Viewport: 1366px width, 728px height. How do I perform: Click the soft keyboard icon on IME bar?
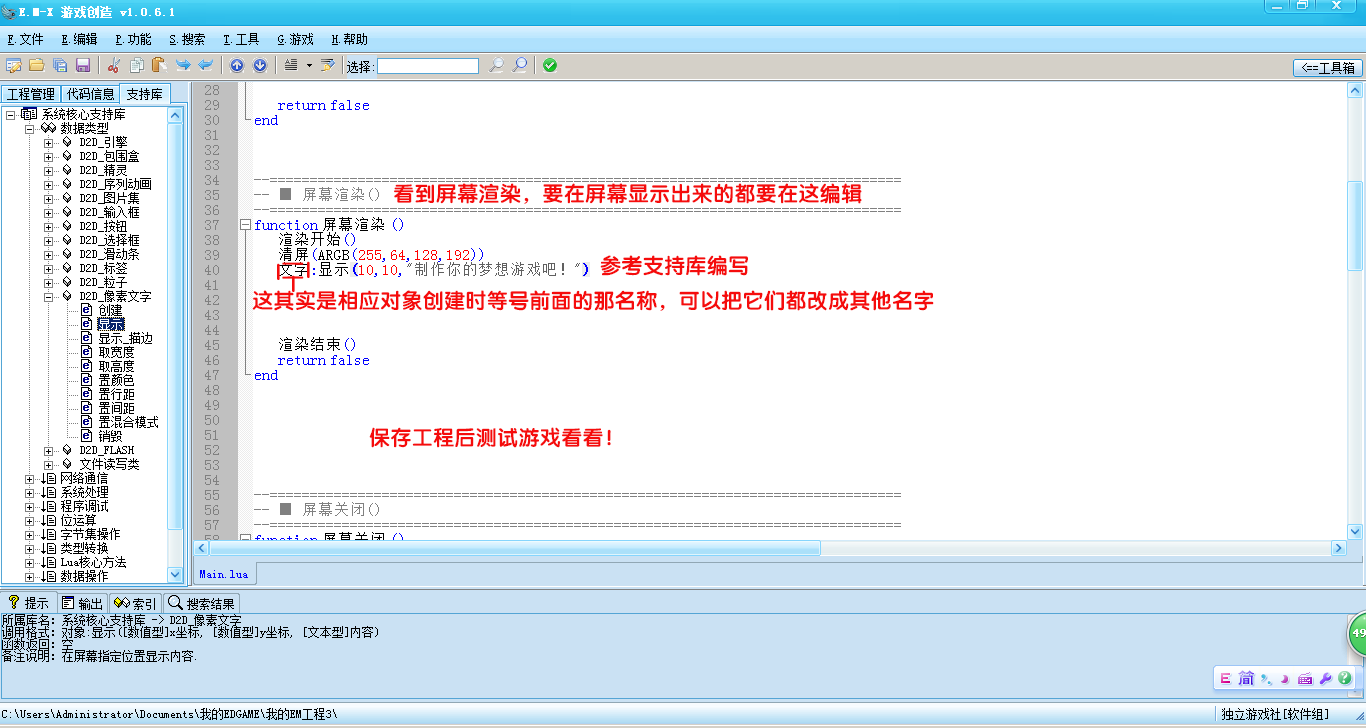pos(1305,678)
